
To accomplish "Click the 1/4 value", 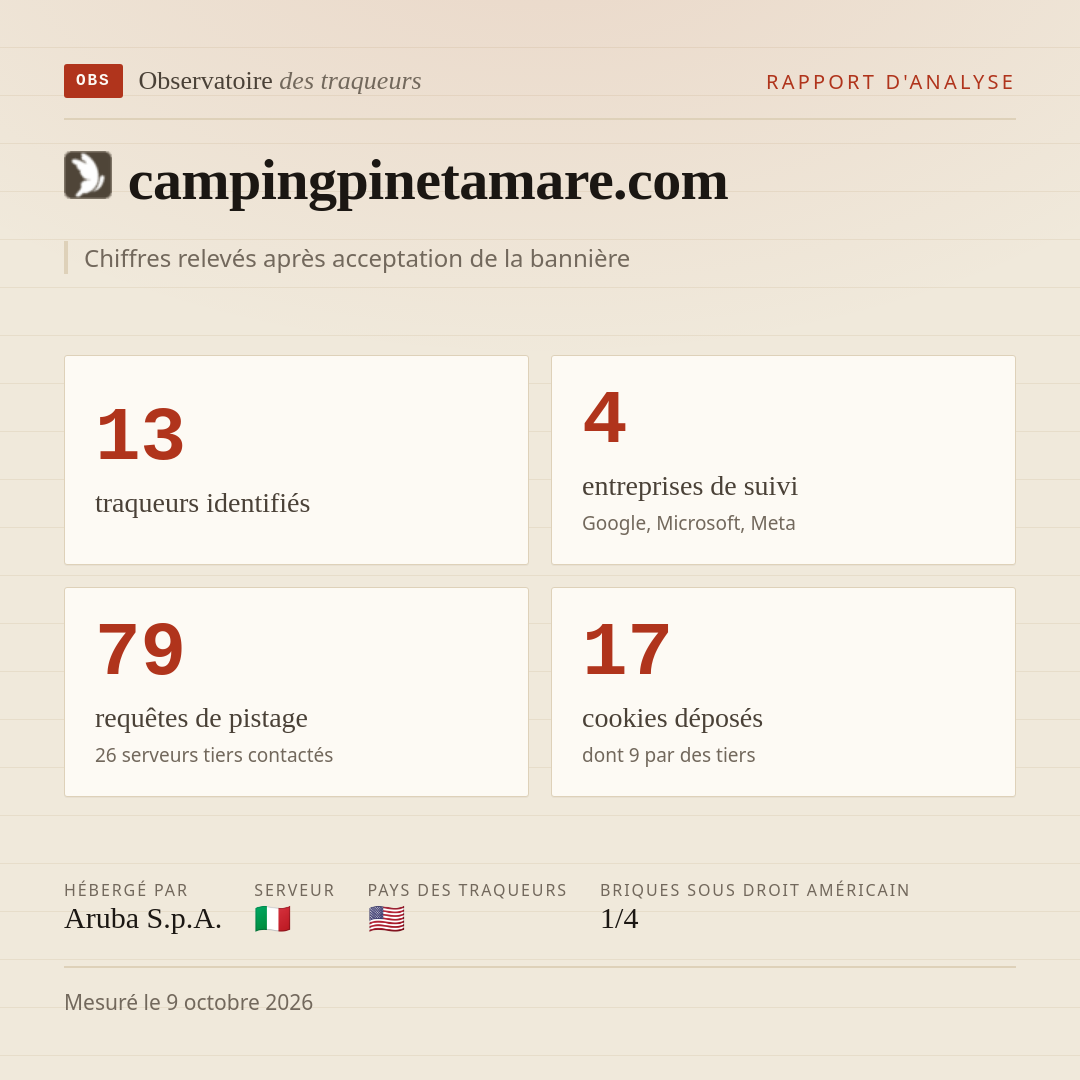I will (x=619, y=919).
